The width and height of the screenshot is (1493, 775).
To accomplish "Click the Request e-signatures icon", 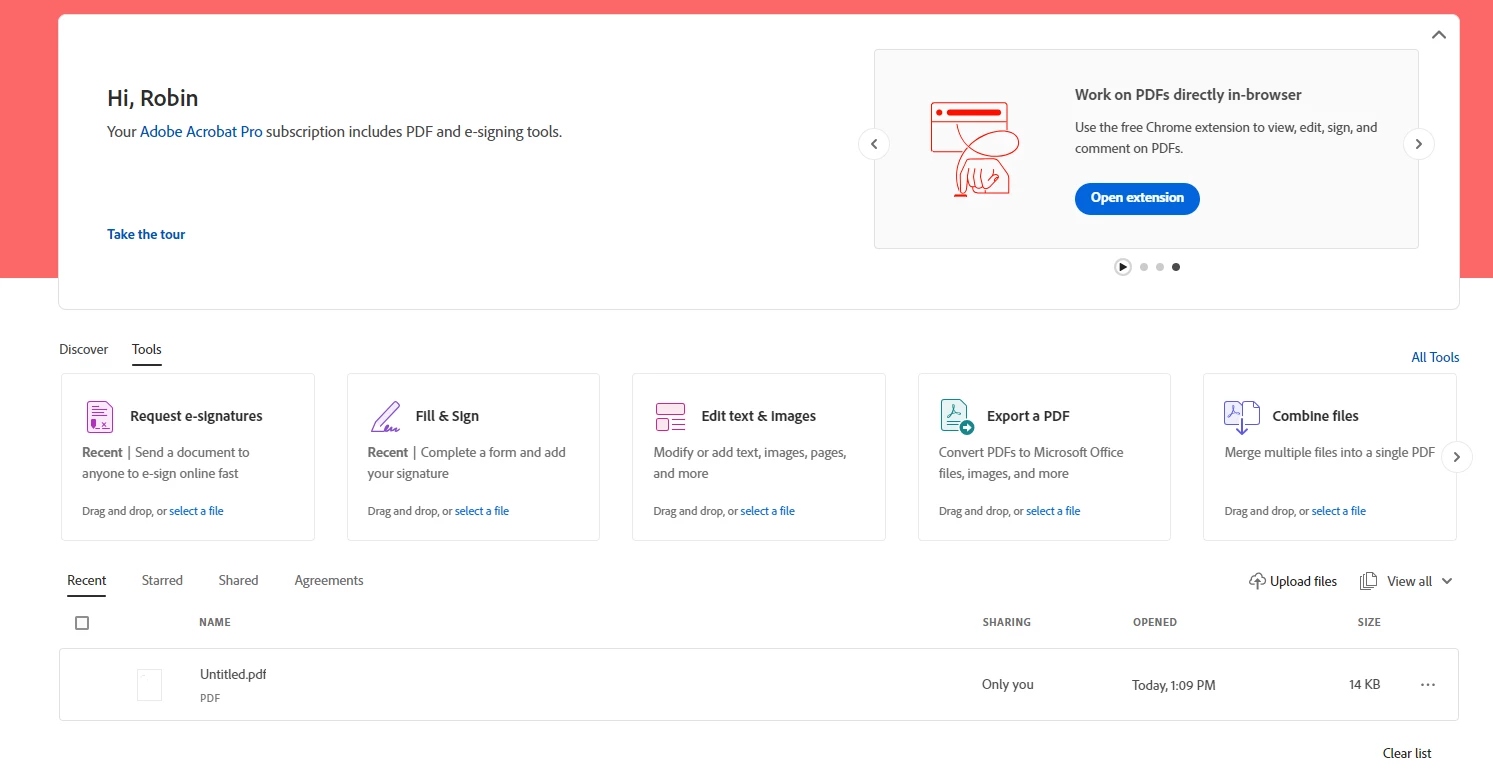I will pos(99,416).
